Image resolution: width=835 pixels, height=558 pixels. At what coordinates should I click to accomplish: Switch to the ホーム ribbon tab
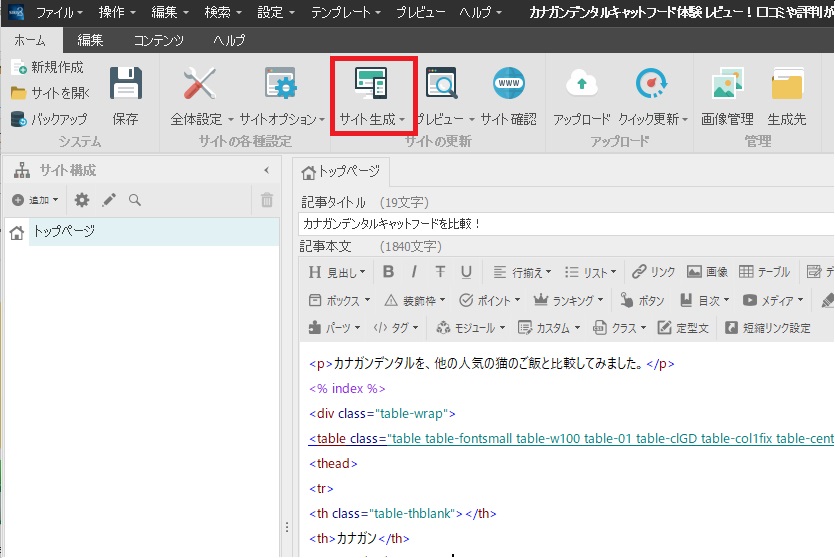pos(30,40)
